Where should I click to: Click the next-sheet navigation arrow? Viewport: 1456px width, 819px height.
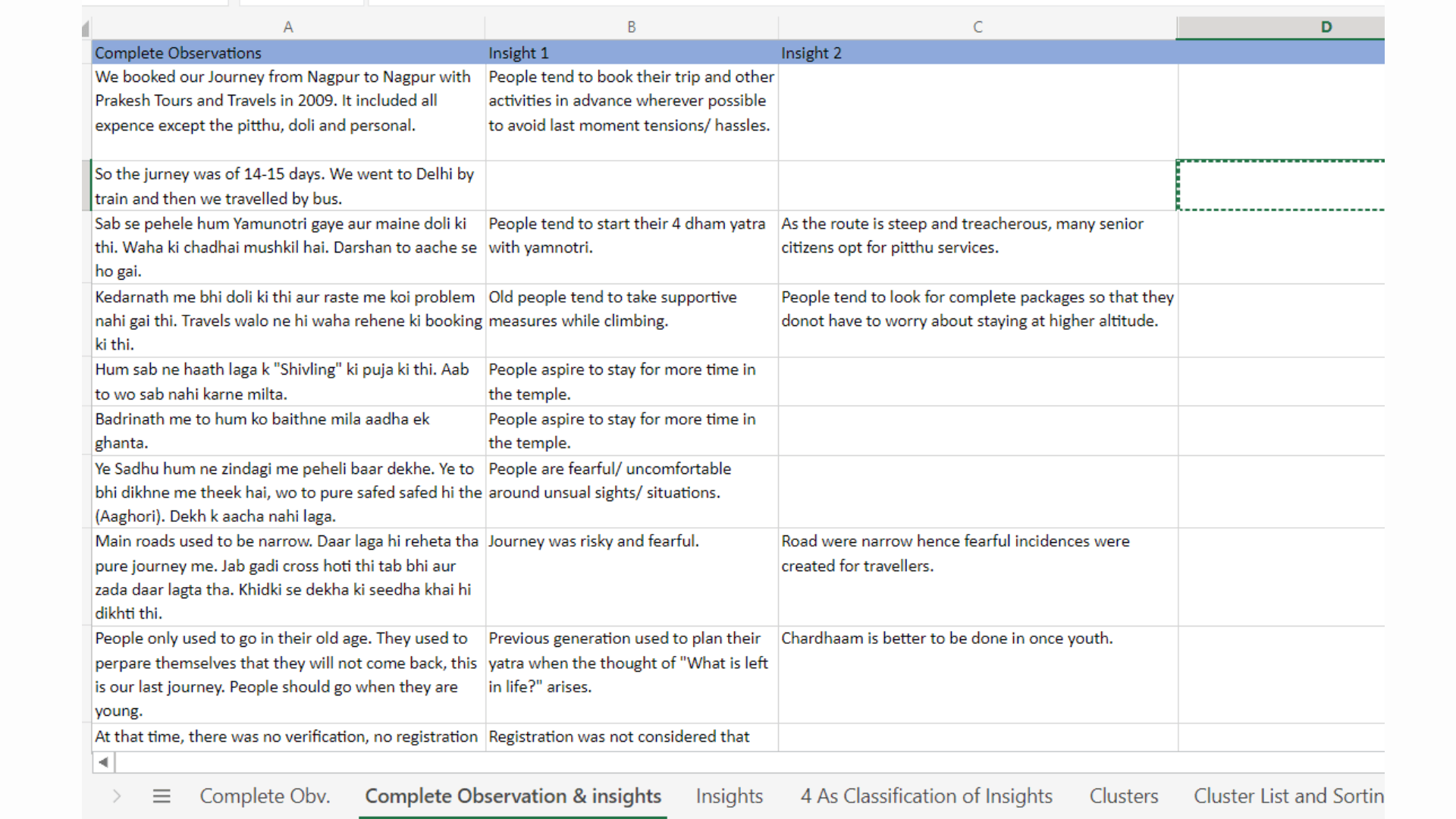117,796
